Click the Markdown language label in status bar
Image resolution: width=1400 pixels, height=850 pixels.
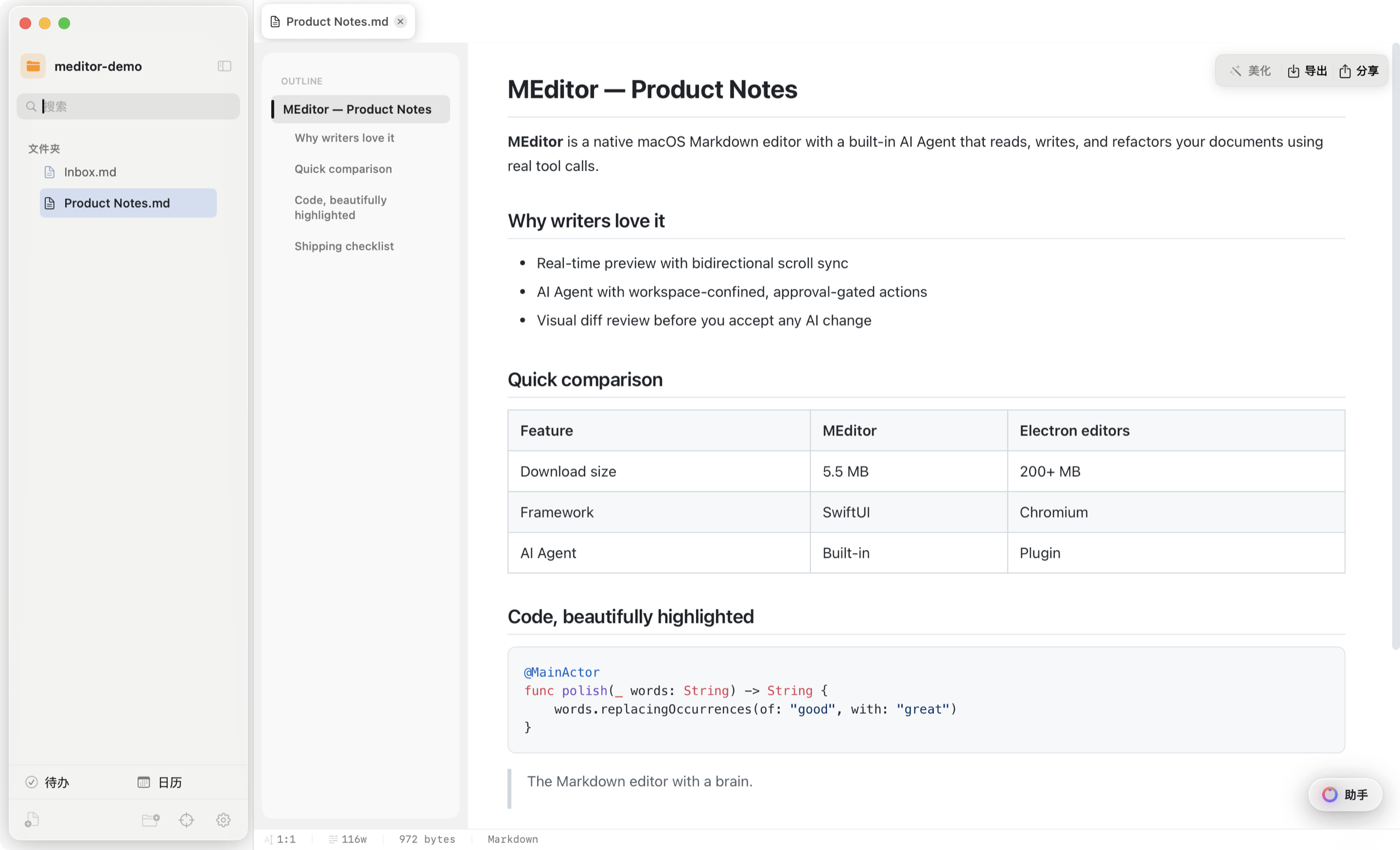point(512,839)
